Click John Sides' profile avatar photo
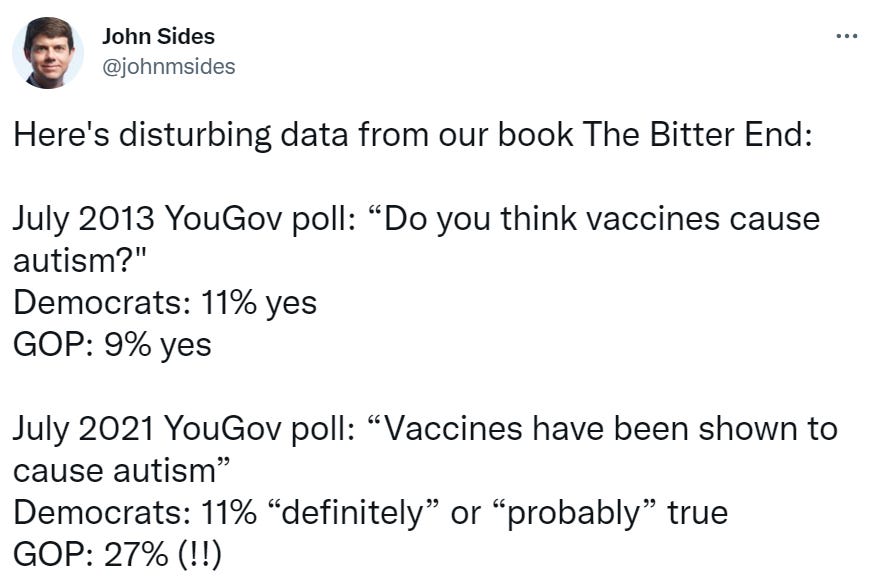The image size is (885, 580). (x=48, y=53)
